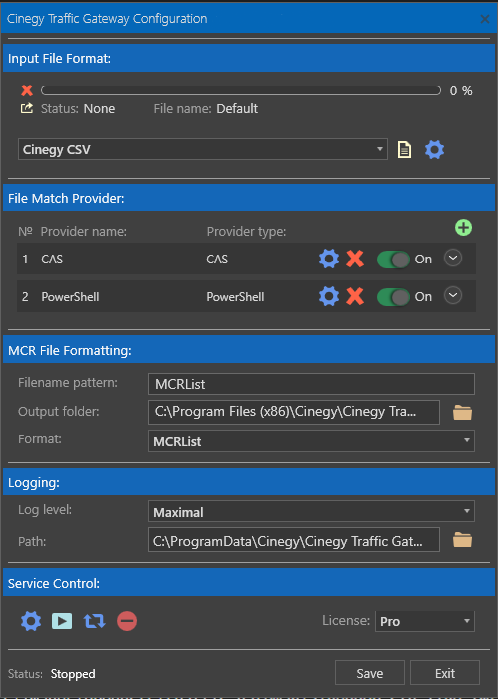Viewport: 498px width, 699px height.
Task: Click the red X cancel icon beside progress bar
Action: [x=27, y=90]
